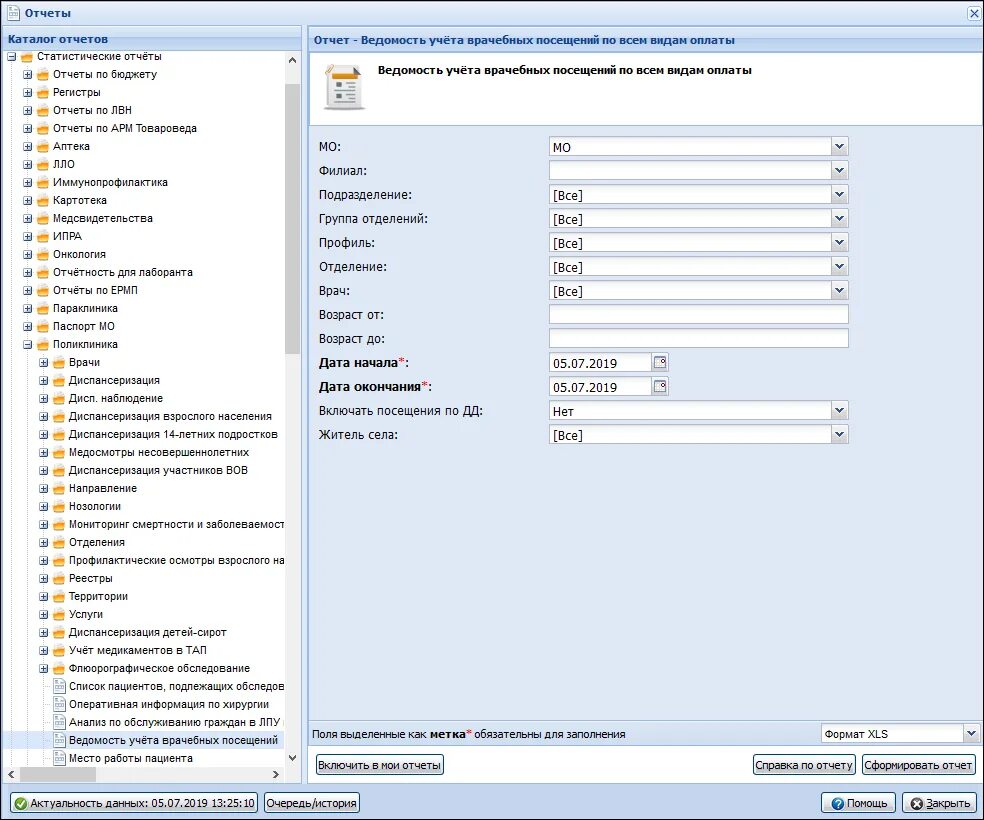
Task: Open the Житель села dropdown
Action: (x=840, y=434)
